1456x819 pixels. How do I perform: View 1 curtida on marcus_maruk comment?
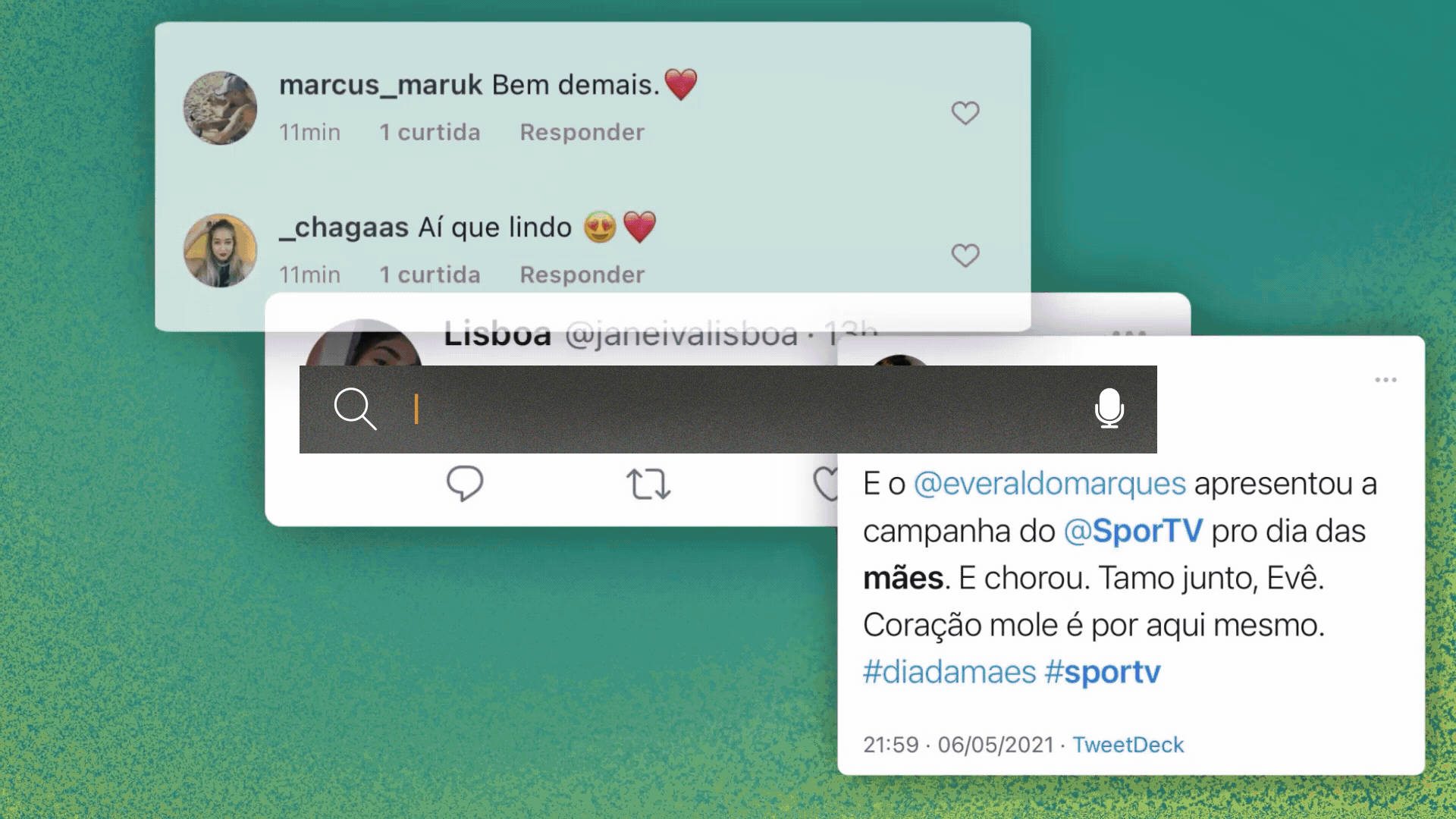429,132
